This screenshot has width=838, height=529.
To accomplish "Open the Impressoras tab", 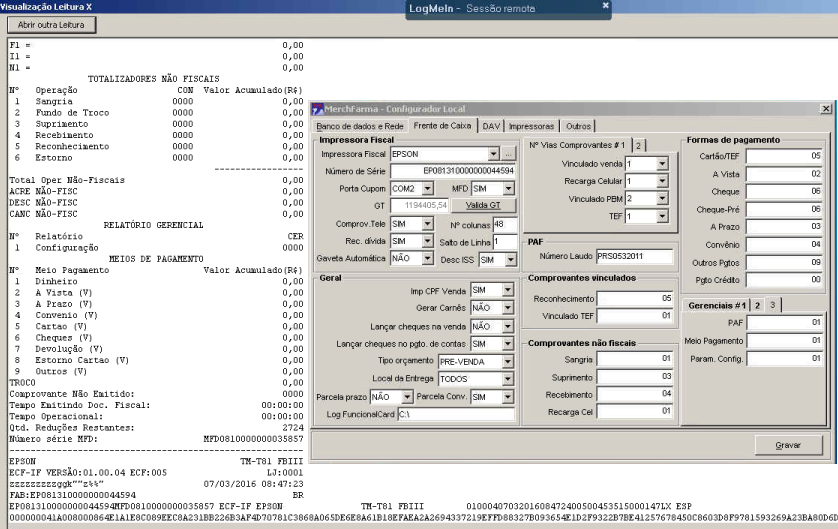I will pyautogui.click(x=530, y=127).
